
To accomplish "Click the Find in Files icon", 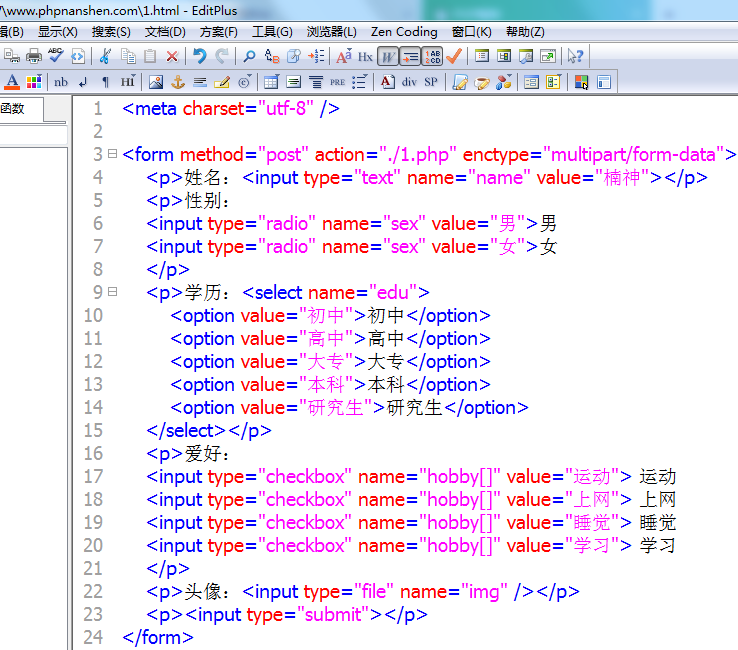I will 294,56.
